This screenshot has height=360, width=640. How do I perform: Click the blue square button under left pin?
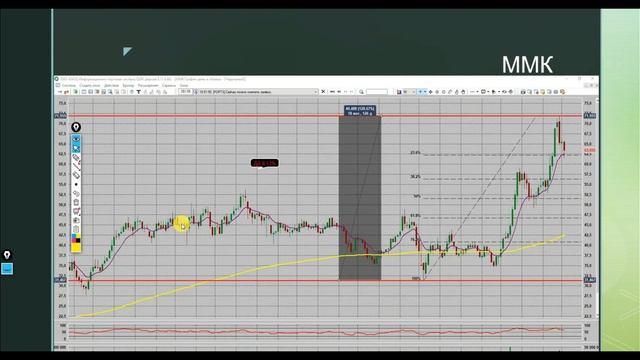point(7,269)
